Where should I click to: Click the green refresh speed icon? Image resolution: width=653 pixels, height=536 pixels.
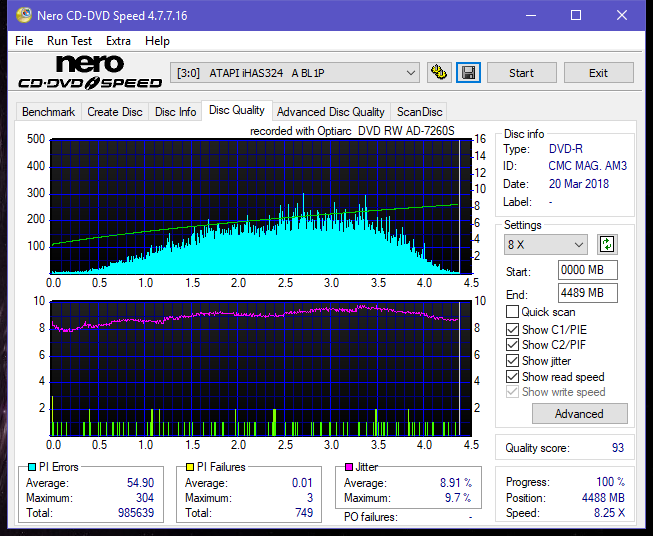(x=607, y=244)
